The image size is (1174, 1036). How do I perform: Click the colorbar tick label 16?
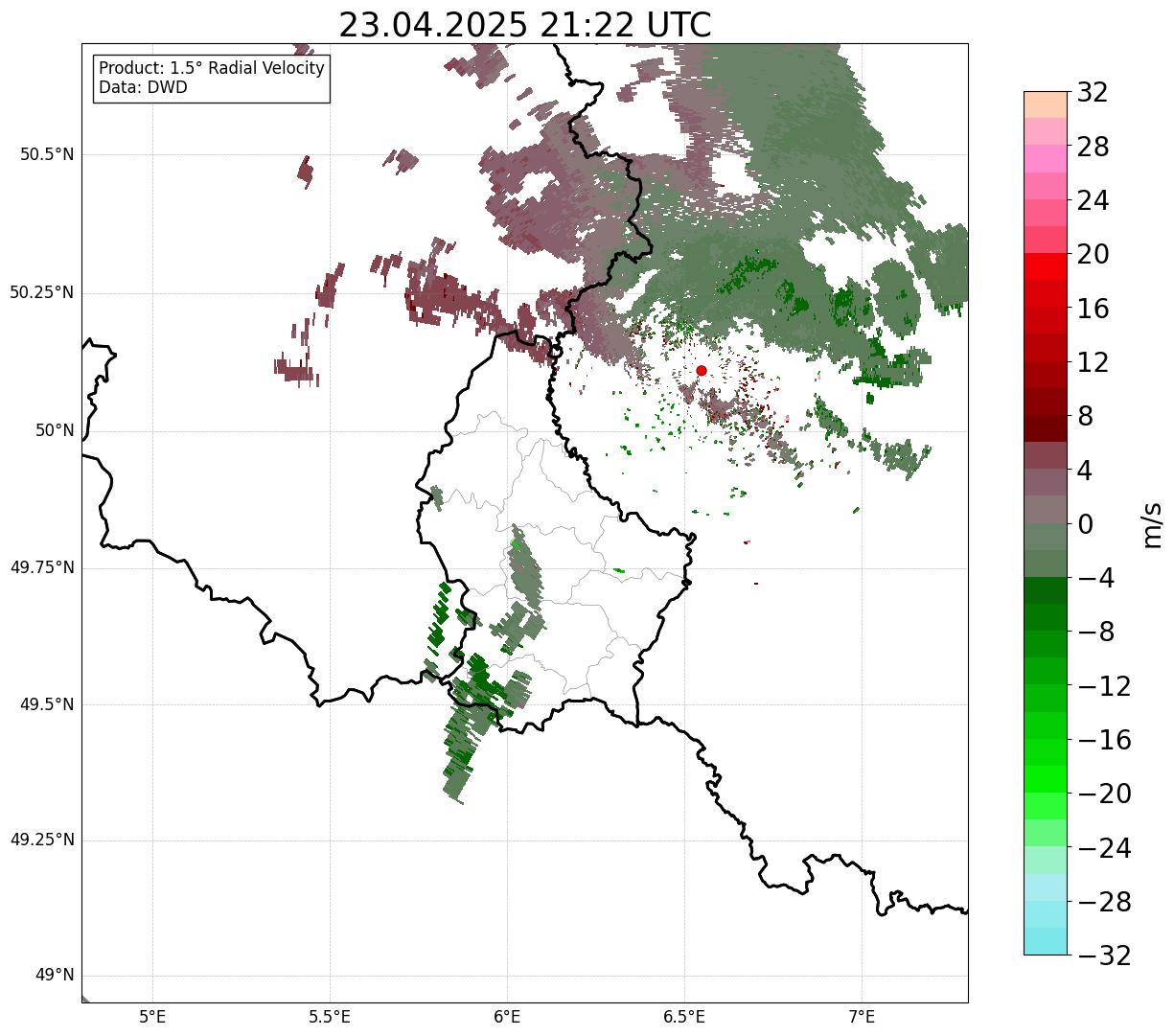[1093, 310]
